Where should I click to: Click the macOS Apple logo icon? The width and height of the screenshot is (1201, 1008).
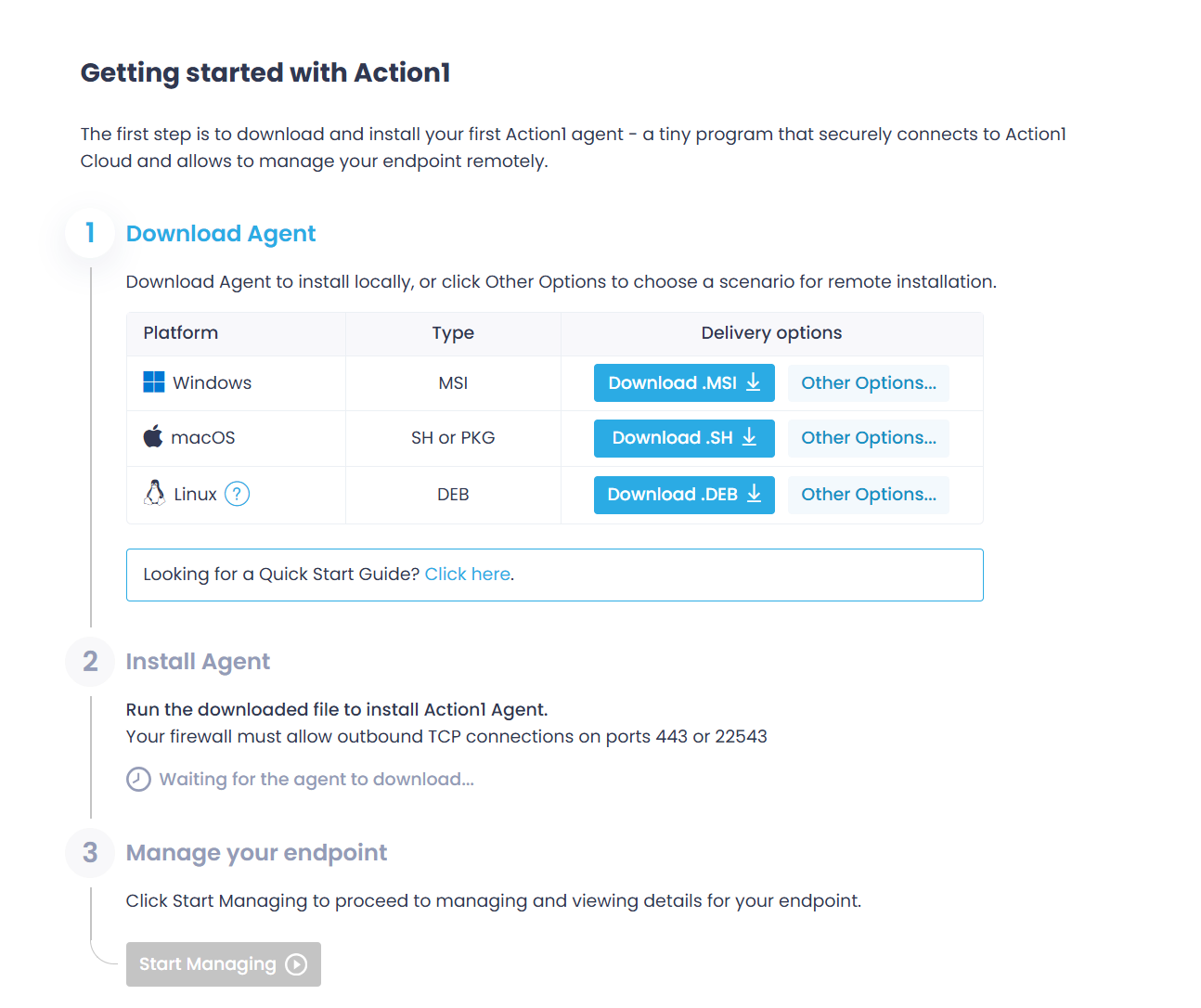153,437
